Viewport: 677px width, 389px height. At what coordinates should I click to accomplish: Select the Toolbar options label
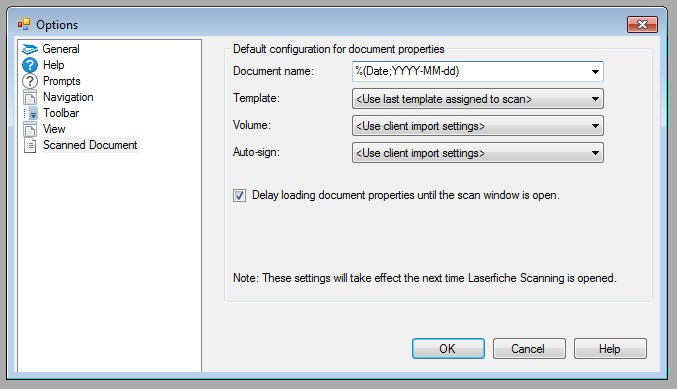click(61, 113)
